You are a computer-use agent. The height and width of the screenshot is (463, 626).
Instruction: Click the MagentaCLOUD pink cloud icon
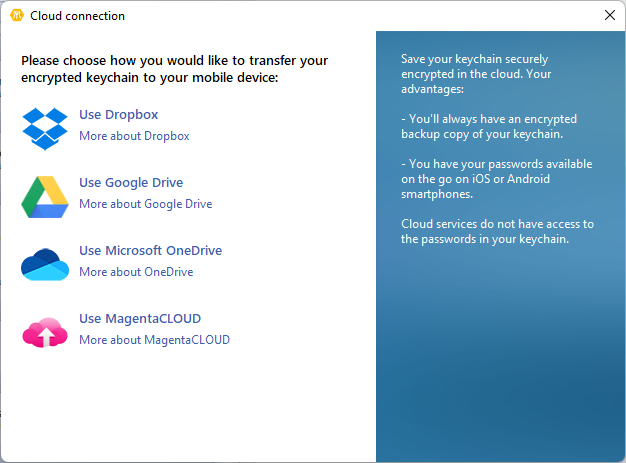[45, 330]
